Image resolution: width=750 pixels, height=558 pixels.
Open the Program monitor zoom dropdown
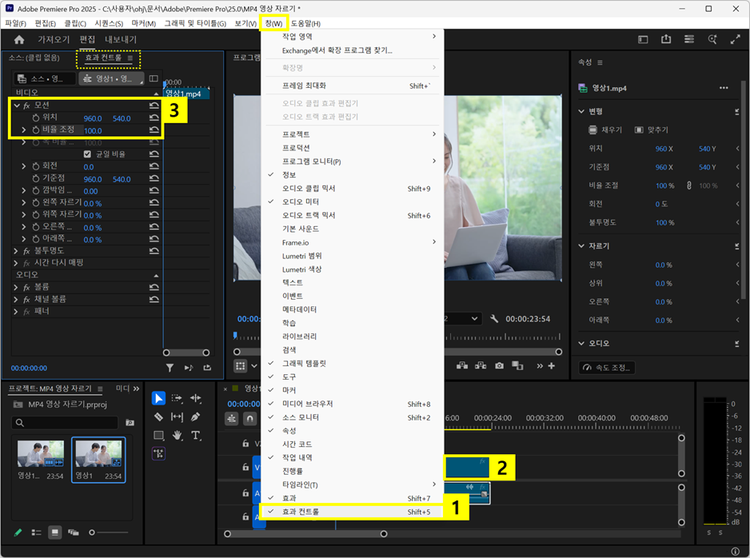click(x=463, y=318)
